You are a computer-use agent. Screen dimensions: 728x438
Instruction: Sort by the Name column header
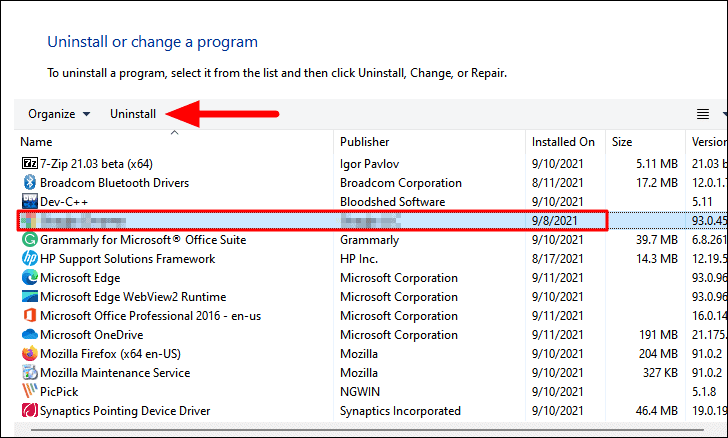[x=36, y=142]
